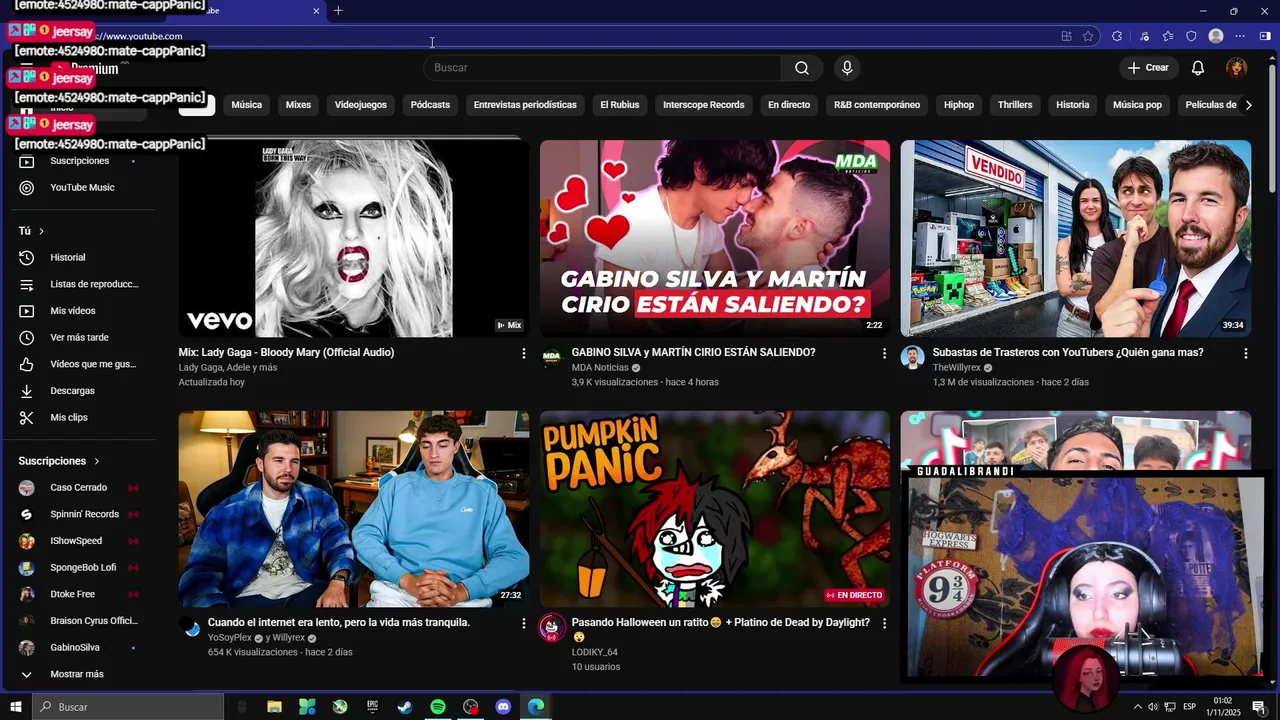Open Historial in the sidebar
1280x720 pixels.
pyautogui.click(x=68, y=257)
